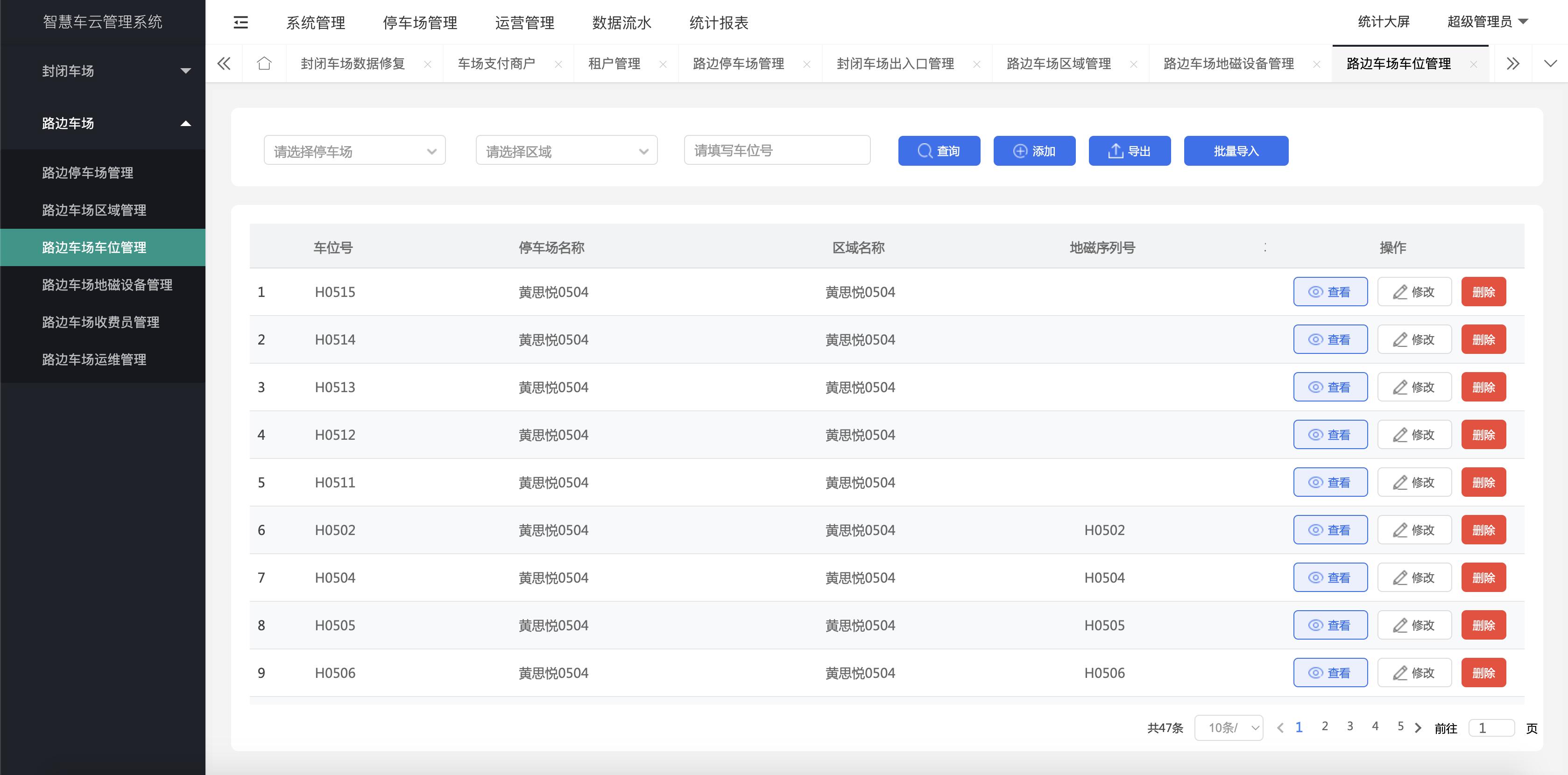Image resolution: width=1568 pixels, height=775 pixels.
Task: Open the 统计大屏 link
Action: point(1384,21)
